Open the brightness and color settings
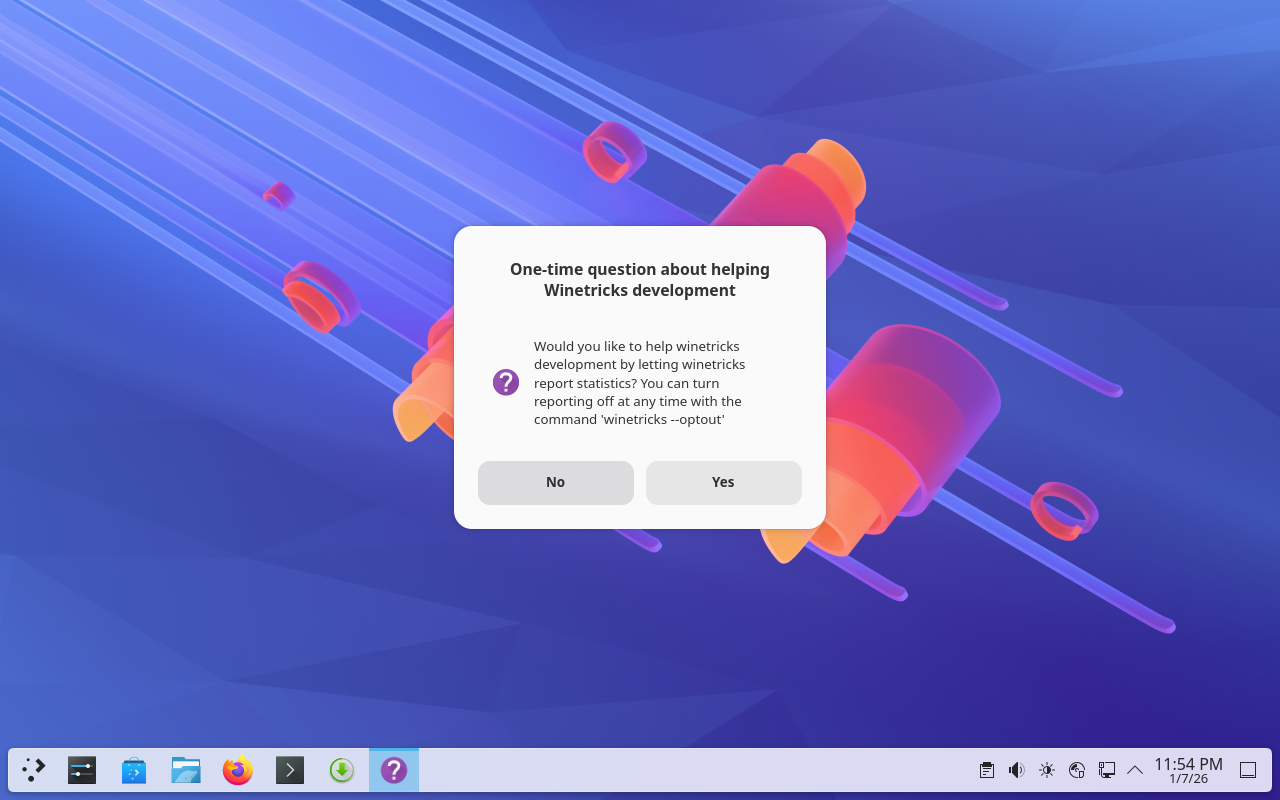The image size is (1280, 800). point(1047,770)
